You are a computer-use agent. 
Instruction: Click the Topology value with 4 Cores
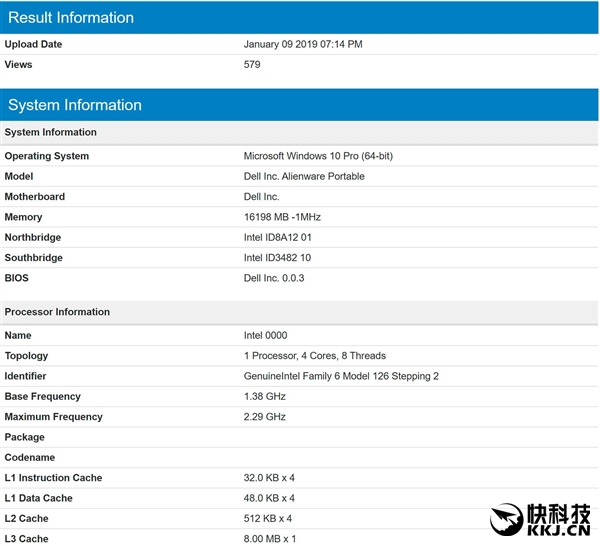(x=314, y=356)
